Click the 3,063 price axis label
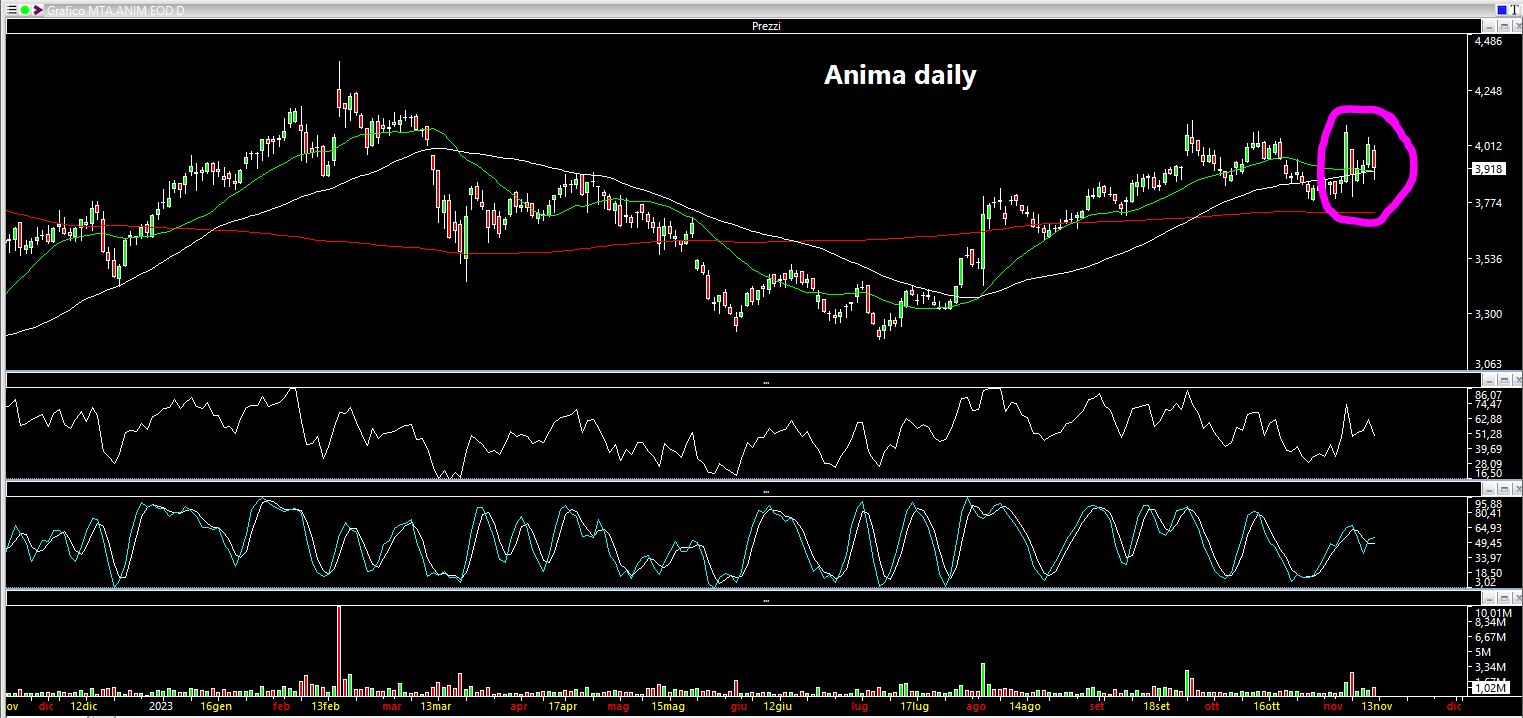The height and width of the screenshot is (718, 1523). (1489, 364)
